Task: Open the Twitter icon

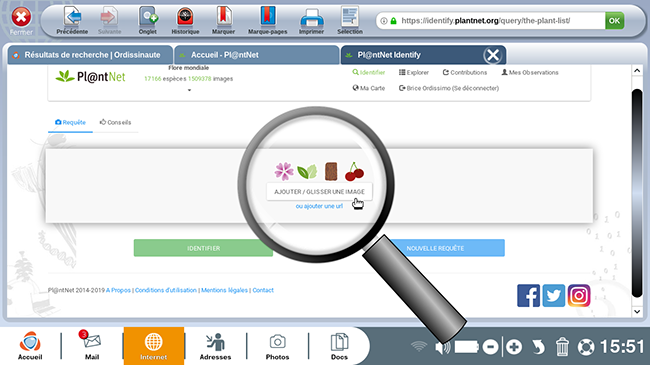Action: 554,296
